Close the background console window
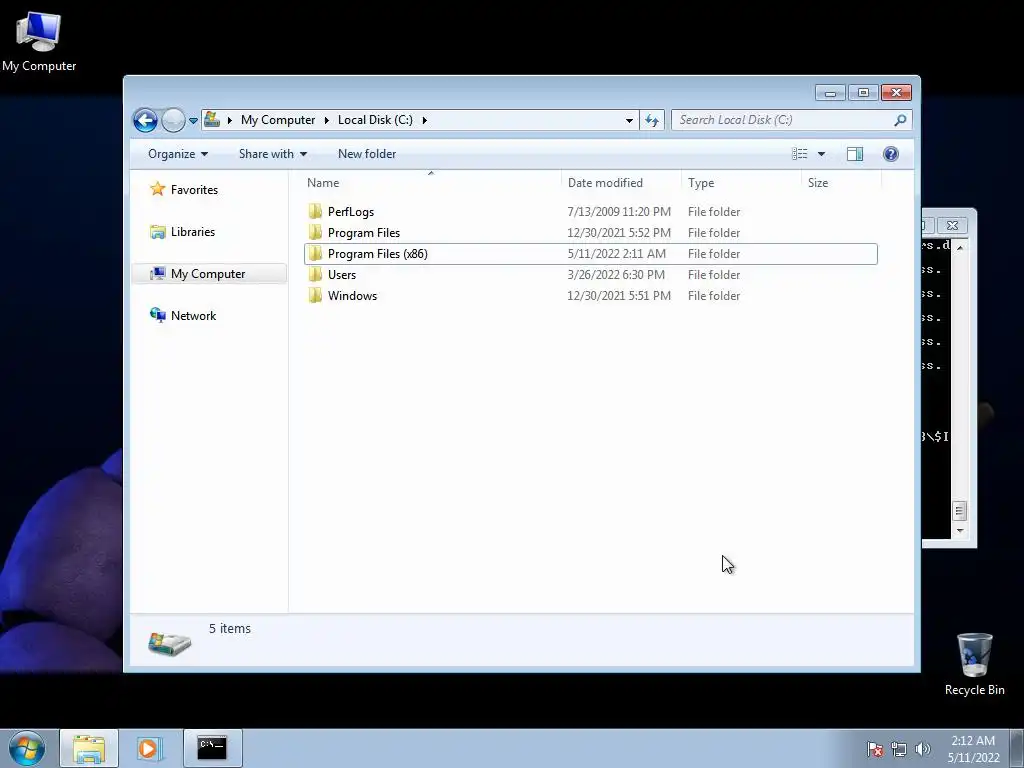1024x768 pixels. point(952,225)
